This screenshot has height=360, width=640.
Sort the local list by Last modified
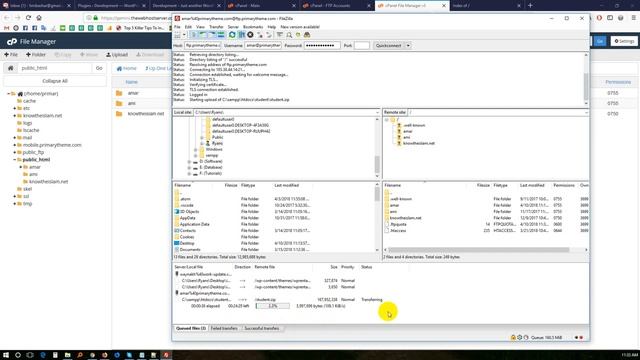(x=287, y=185)
